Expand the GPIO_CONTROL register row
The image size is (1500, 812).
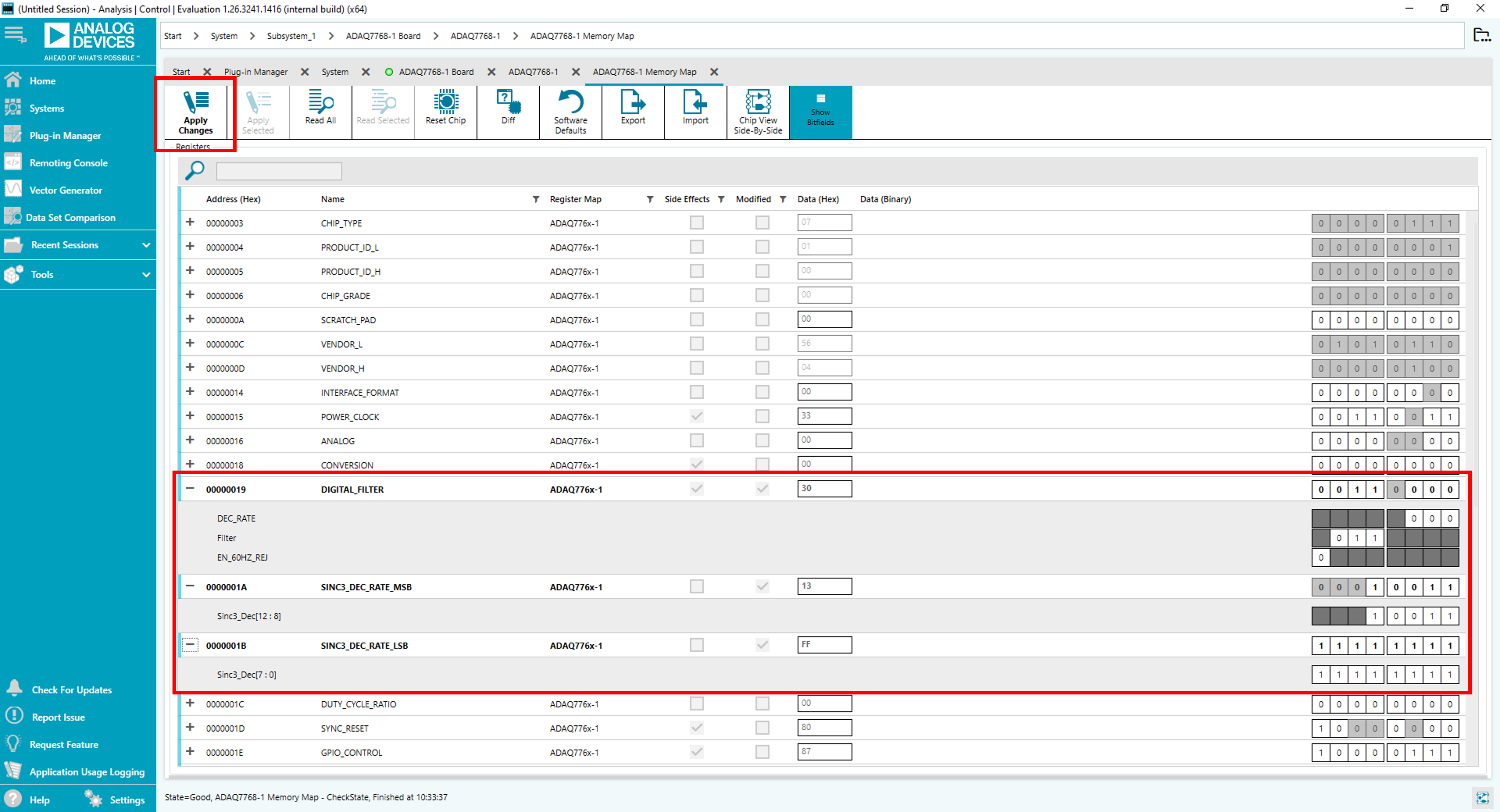point(190,752)
